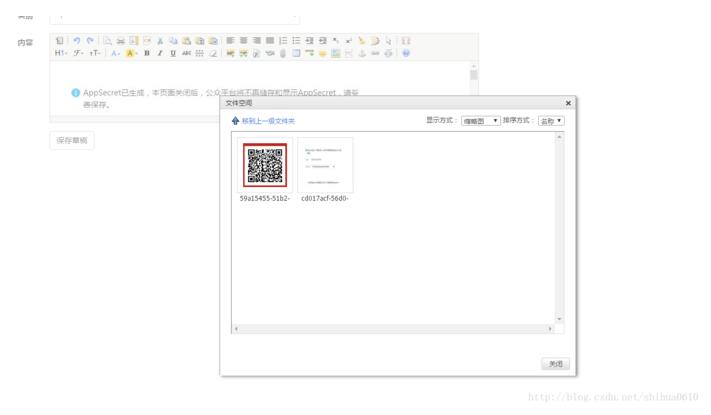Viewport: 711px width, 415px height.
Task: Click file list scrollbar down arrow
Action: pos(559,319)
